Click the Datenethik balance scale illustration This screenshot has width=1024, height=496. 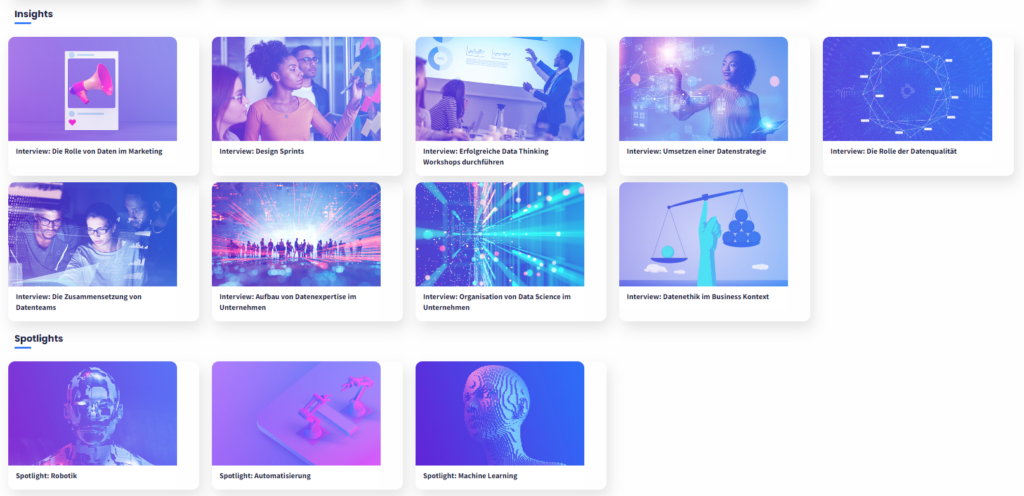click(x=703, y=234)
